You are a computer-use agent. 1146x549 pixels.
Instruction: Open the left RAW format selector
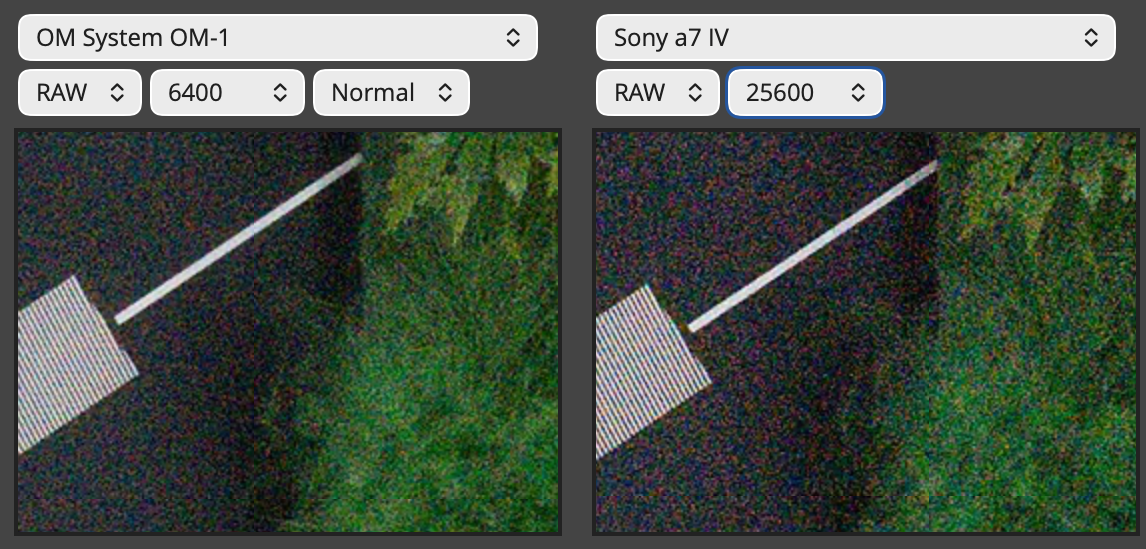click(80, 93)
